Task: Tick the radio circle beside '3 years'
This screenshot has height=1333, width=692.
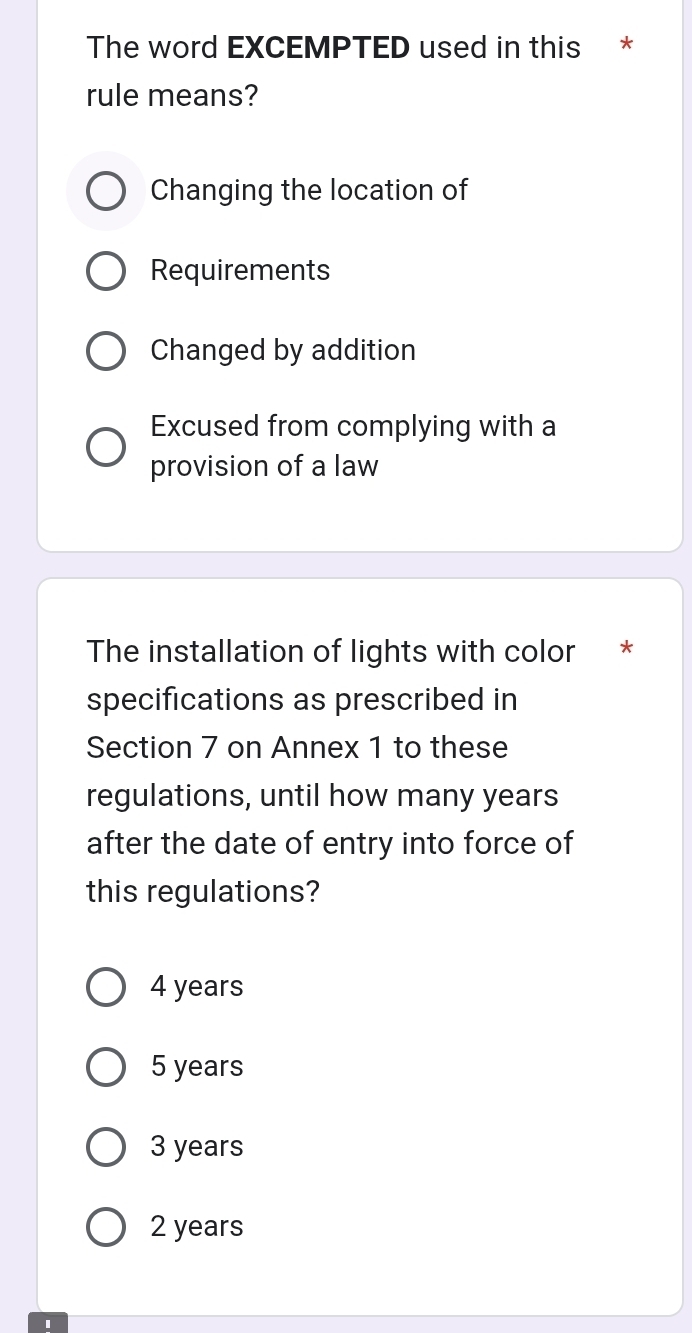Action: pyautogui.click(x=106, y=1147)
